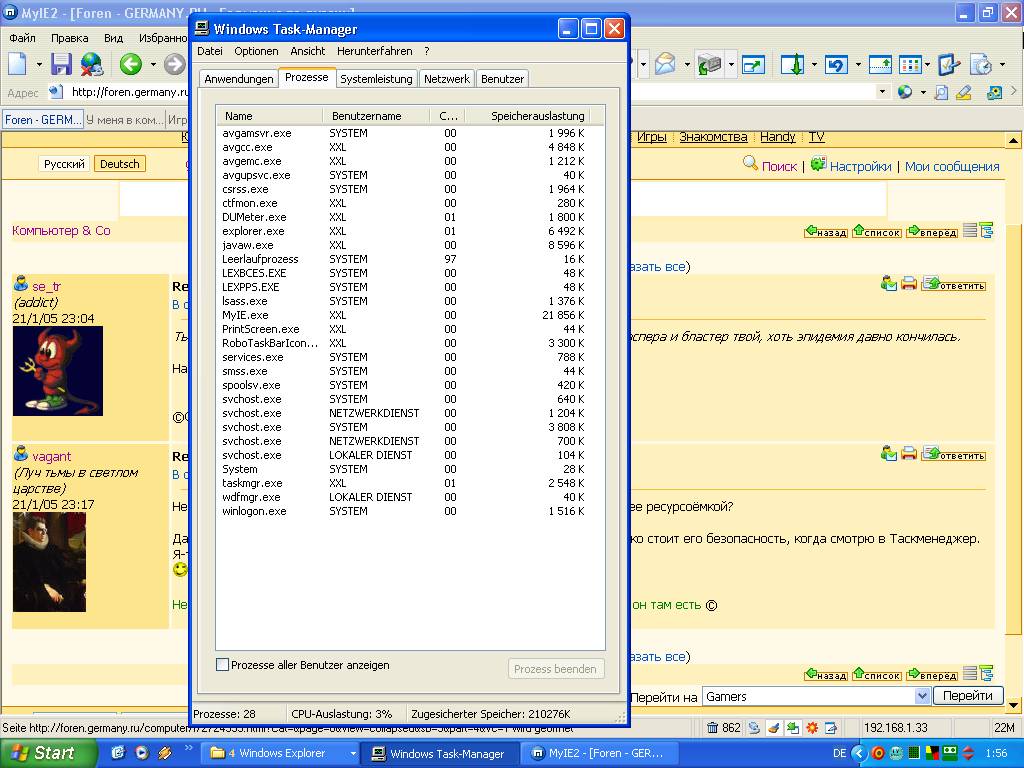Click the printer icon in se_tr's post
The image size is (1024, 768).
908,284
